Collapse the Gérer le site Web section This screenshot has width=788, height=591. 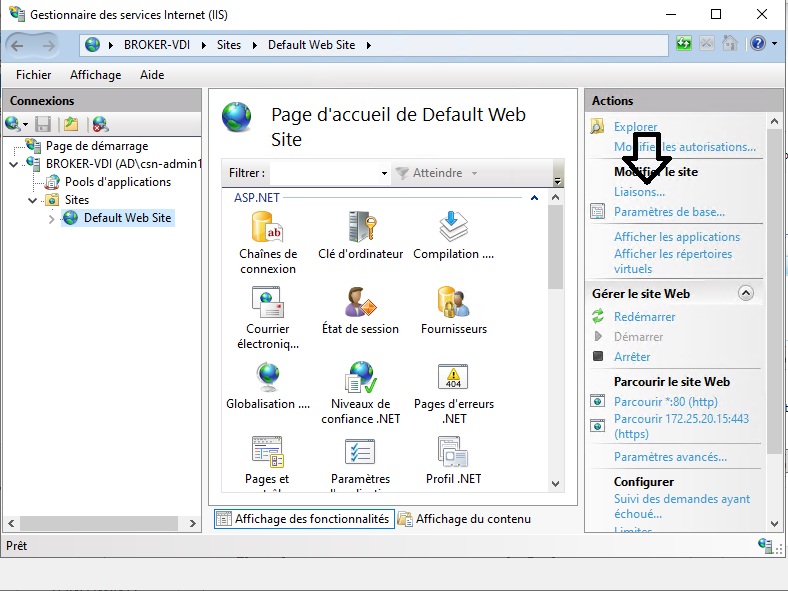(x=746, y=293)
